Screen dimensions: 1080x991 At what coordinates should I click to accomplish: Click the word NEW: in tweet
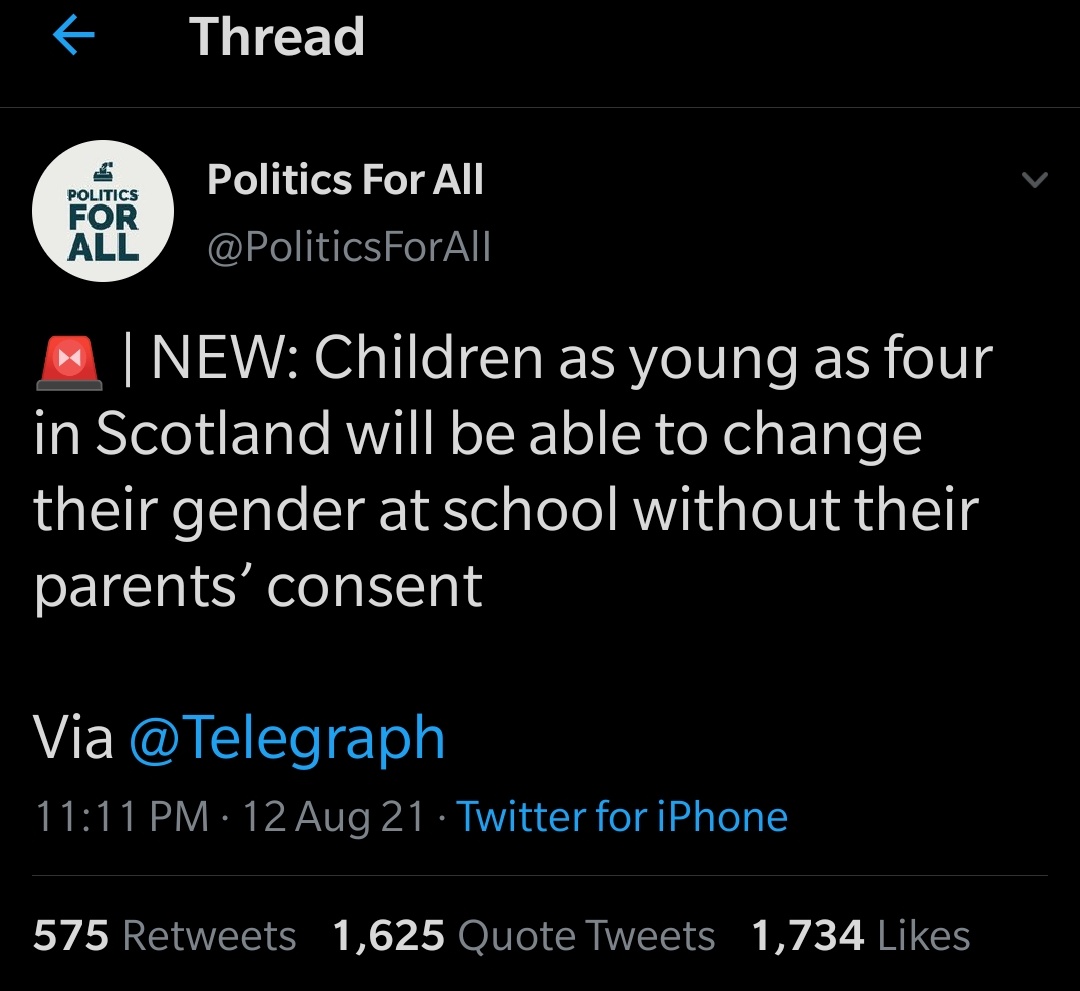pos(222,360)
